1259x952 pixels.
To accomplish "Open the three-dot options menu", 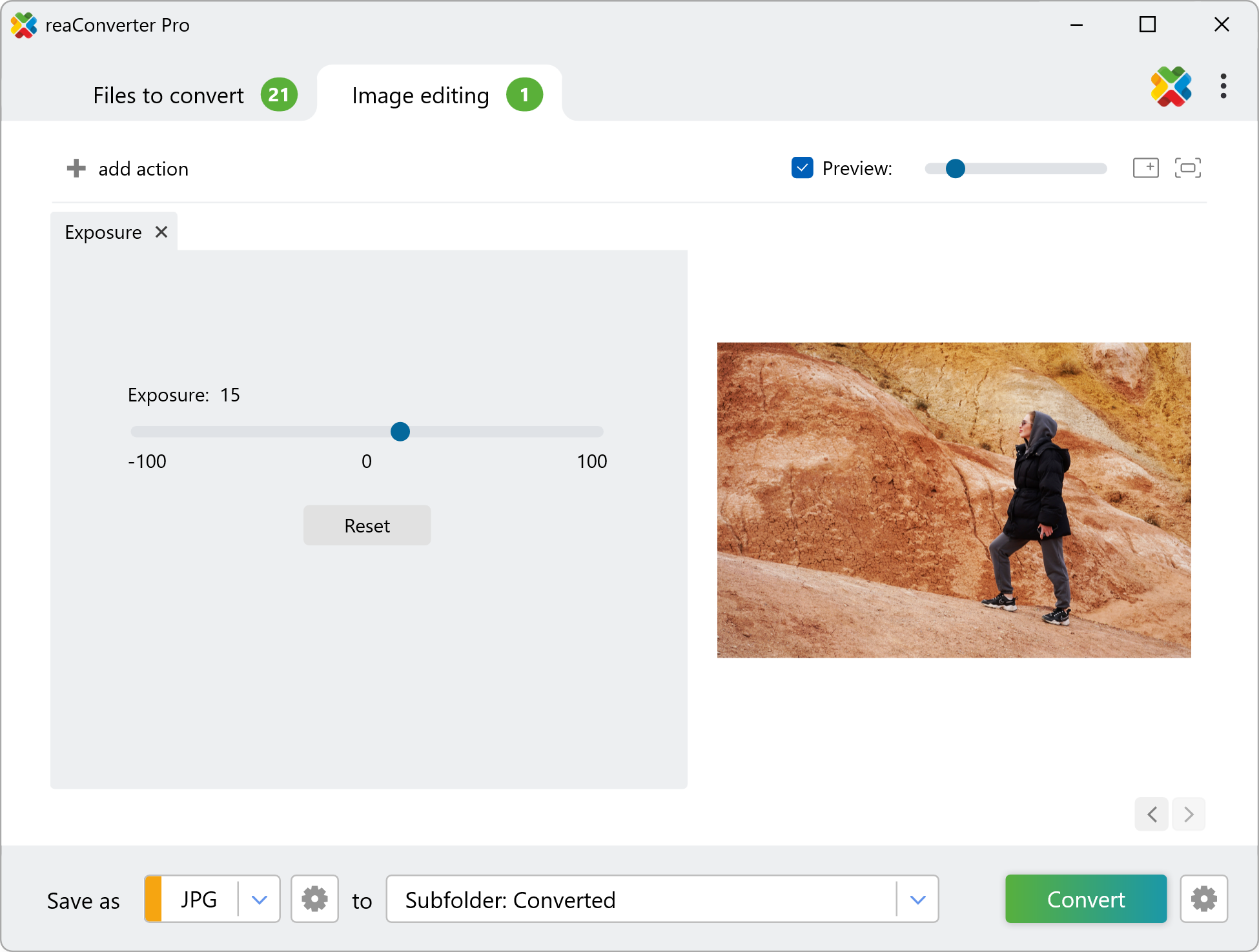I will pyautogui.click(x=1223, y=86).
